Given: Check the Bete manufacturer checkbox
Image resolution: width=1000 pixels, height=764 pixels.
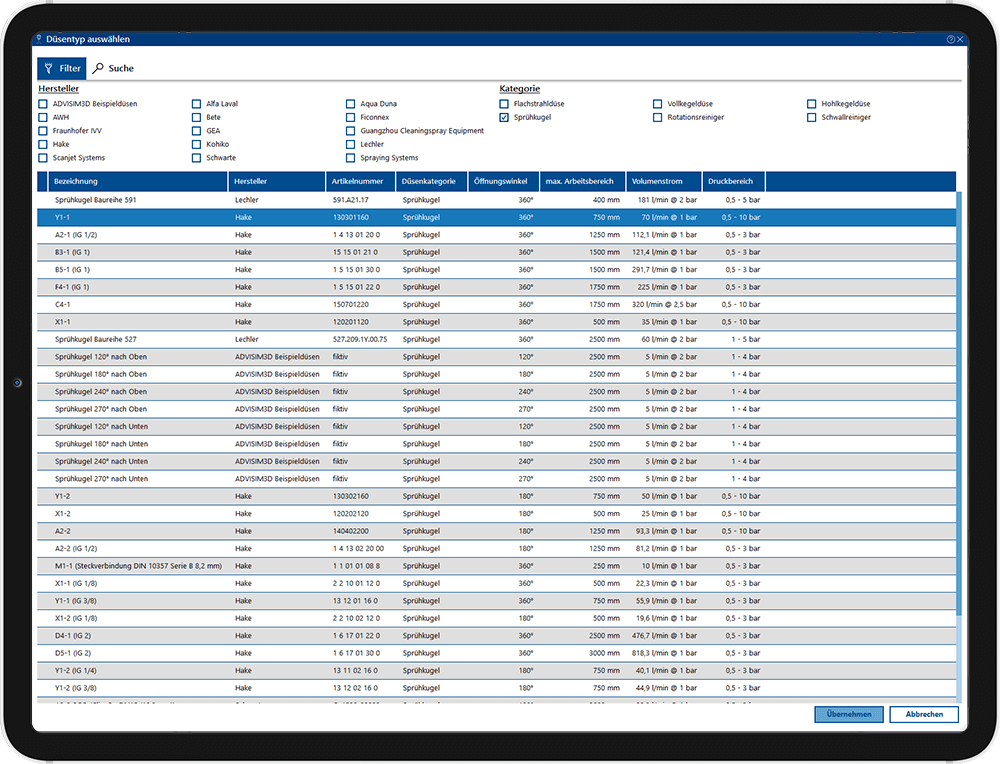Looking at the screenshot, I should click(196, 117).
